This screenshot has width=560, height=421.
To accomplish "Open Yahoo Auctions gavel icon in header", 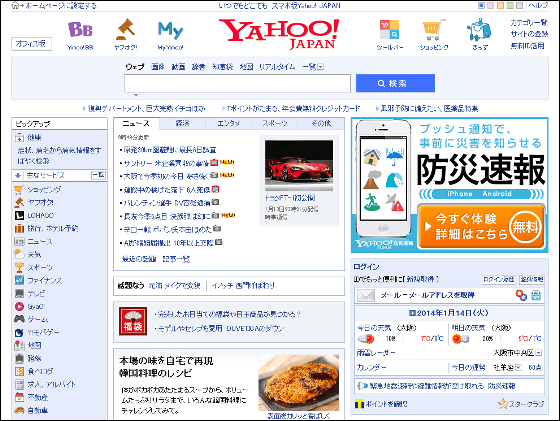I will point(126,30).
